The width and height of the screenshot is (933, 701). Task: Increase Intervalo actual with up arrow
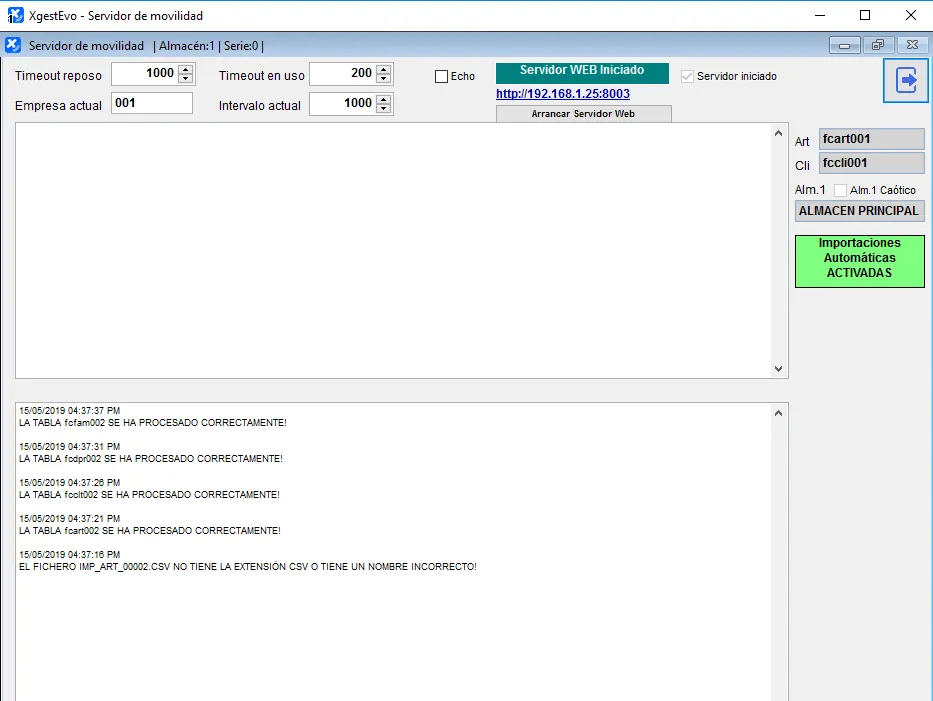click(385, 99)
